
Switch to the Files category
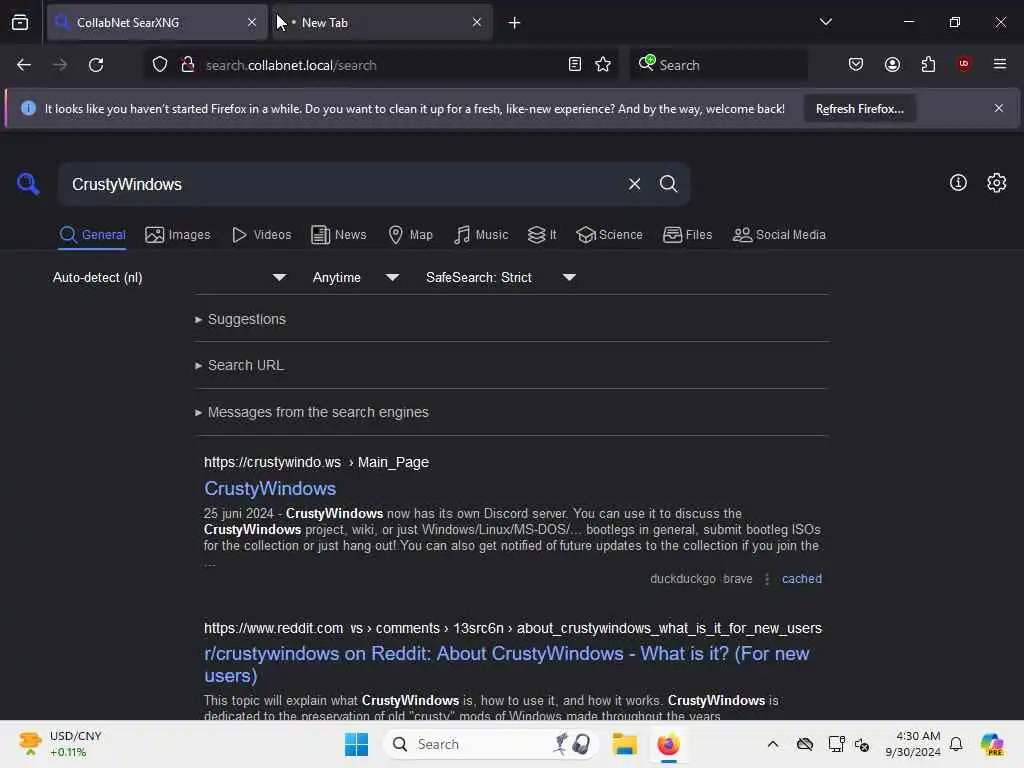pos(688,235)
